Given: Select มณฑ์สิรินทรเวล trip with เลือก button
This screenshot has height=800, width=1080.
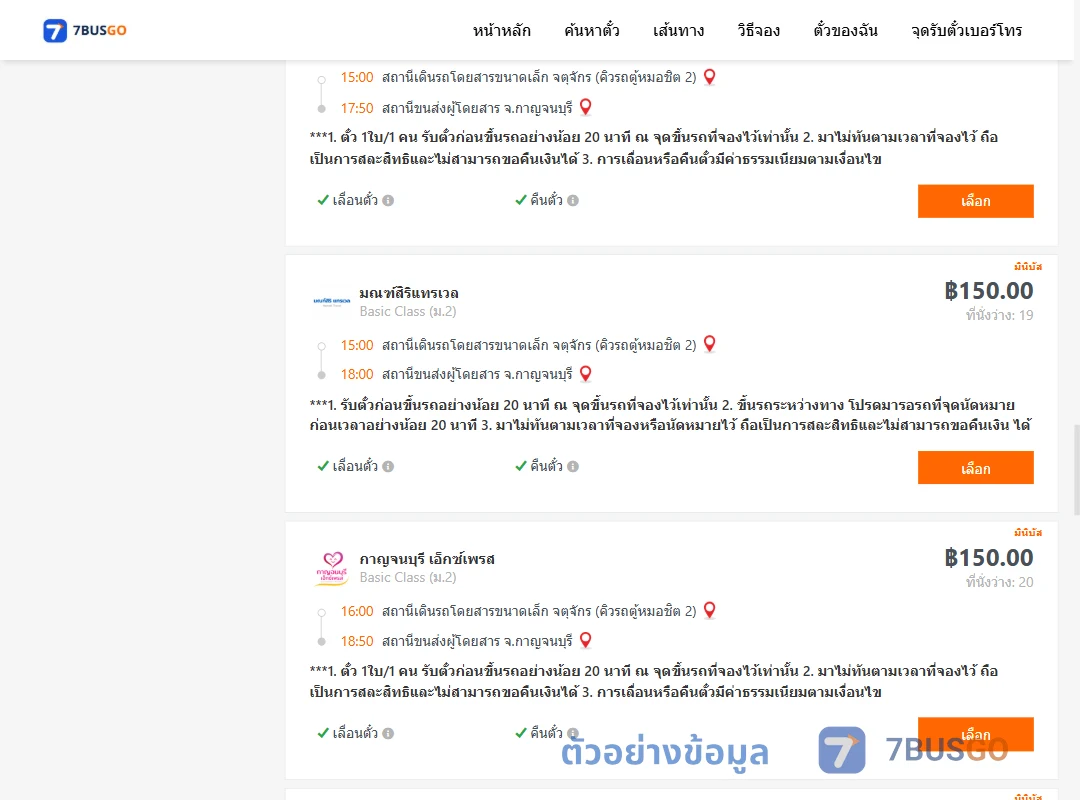Looking at the screenshot, I should click(975, 468).
